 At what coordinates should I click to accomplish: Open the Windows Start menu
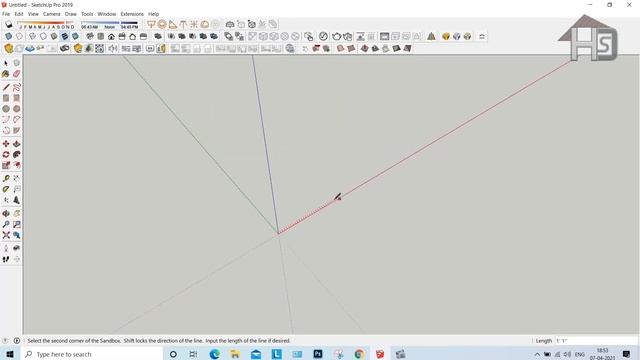point(10,354)
